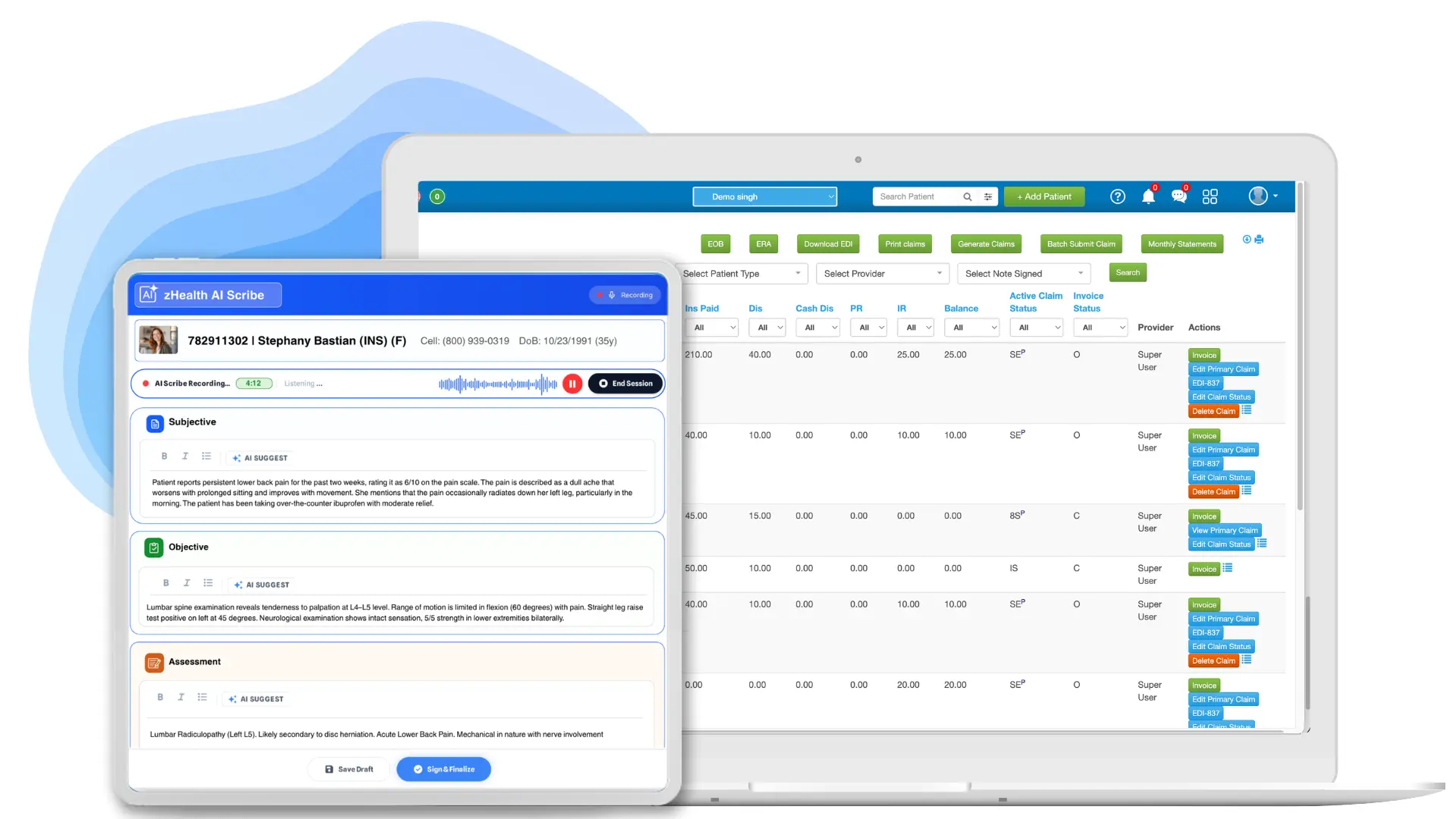
Task: Open Active Claim Status All filter dropdown
Action: [1037, 328]
